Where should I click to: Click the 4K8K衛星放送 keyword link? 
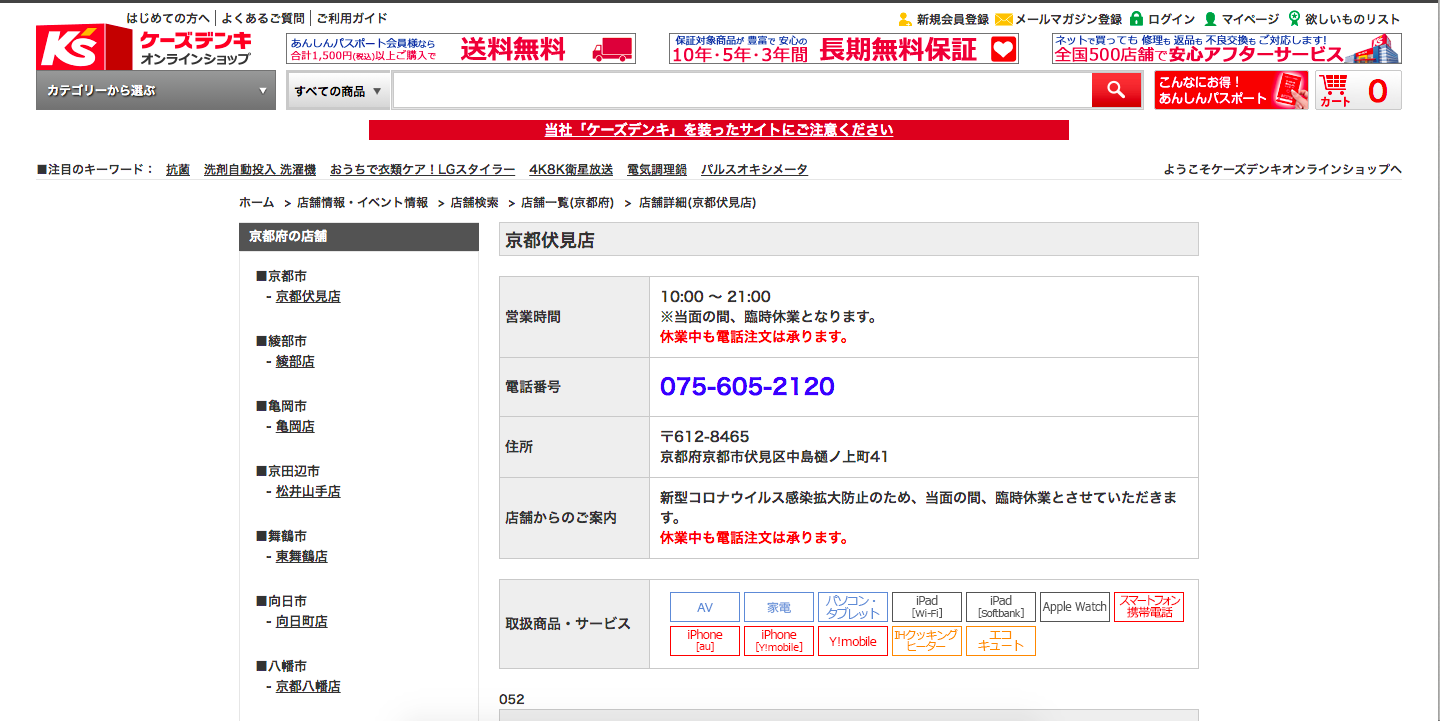coord(571,169)
